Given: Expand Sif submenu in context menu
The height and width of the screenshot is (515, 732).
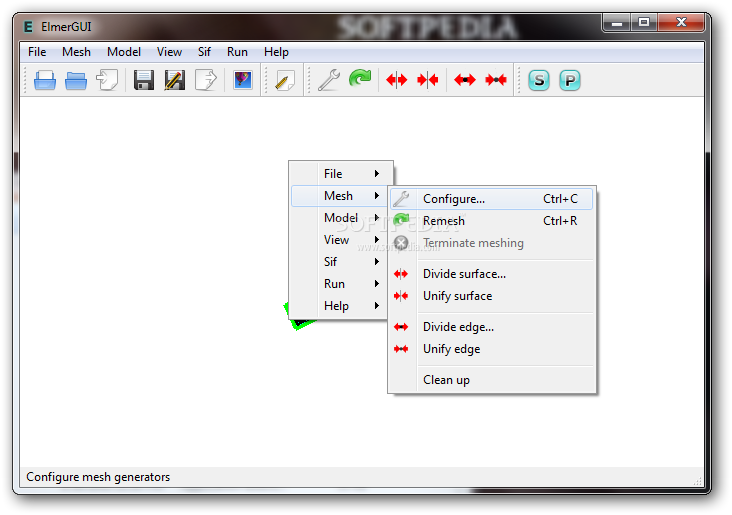Looking at the screenshot, I should point(341,261).
